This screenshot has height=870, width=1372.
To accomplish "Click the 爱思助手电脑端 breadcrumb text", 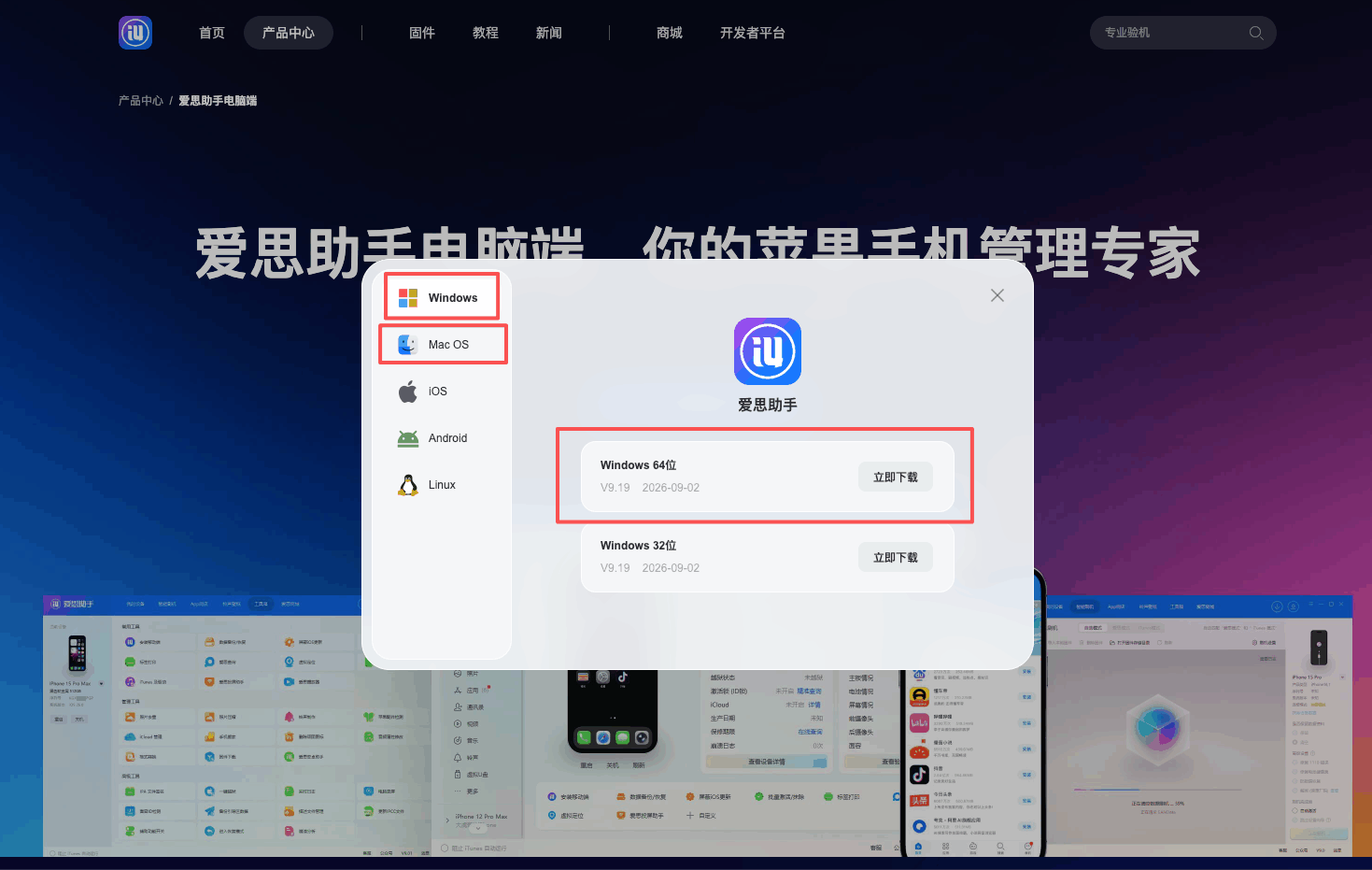I will (x=218, y=101).
